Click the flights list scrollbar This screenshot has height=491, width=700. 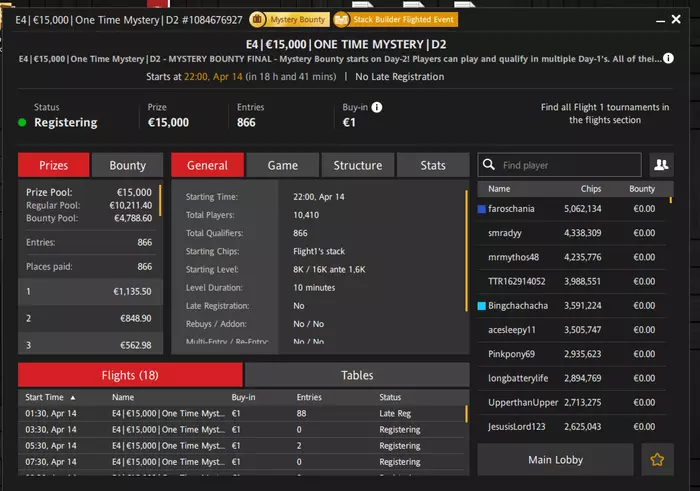(x=467, y=414)
